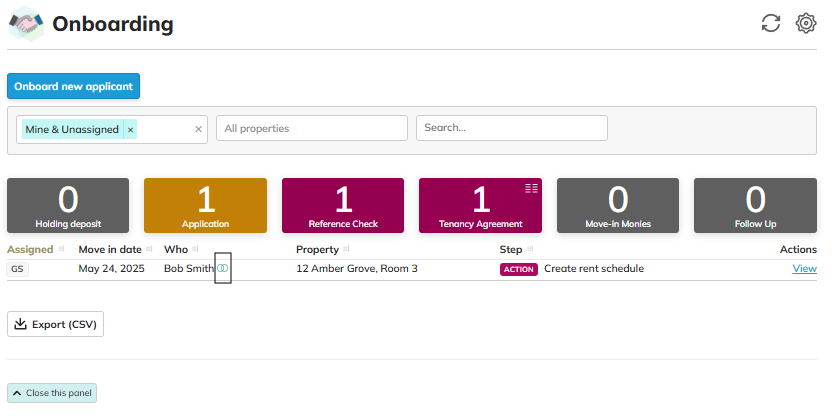Click the list icon on Tenancy Agreement tile

(x=531, y=188)
